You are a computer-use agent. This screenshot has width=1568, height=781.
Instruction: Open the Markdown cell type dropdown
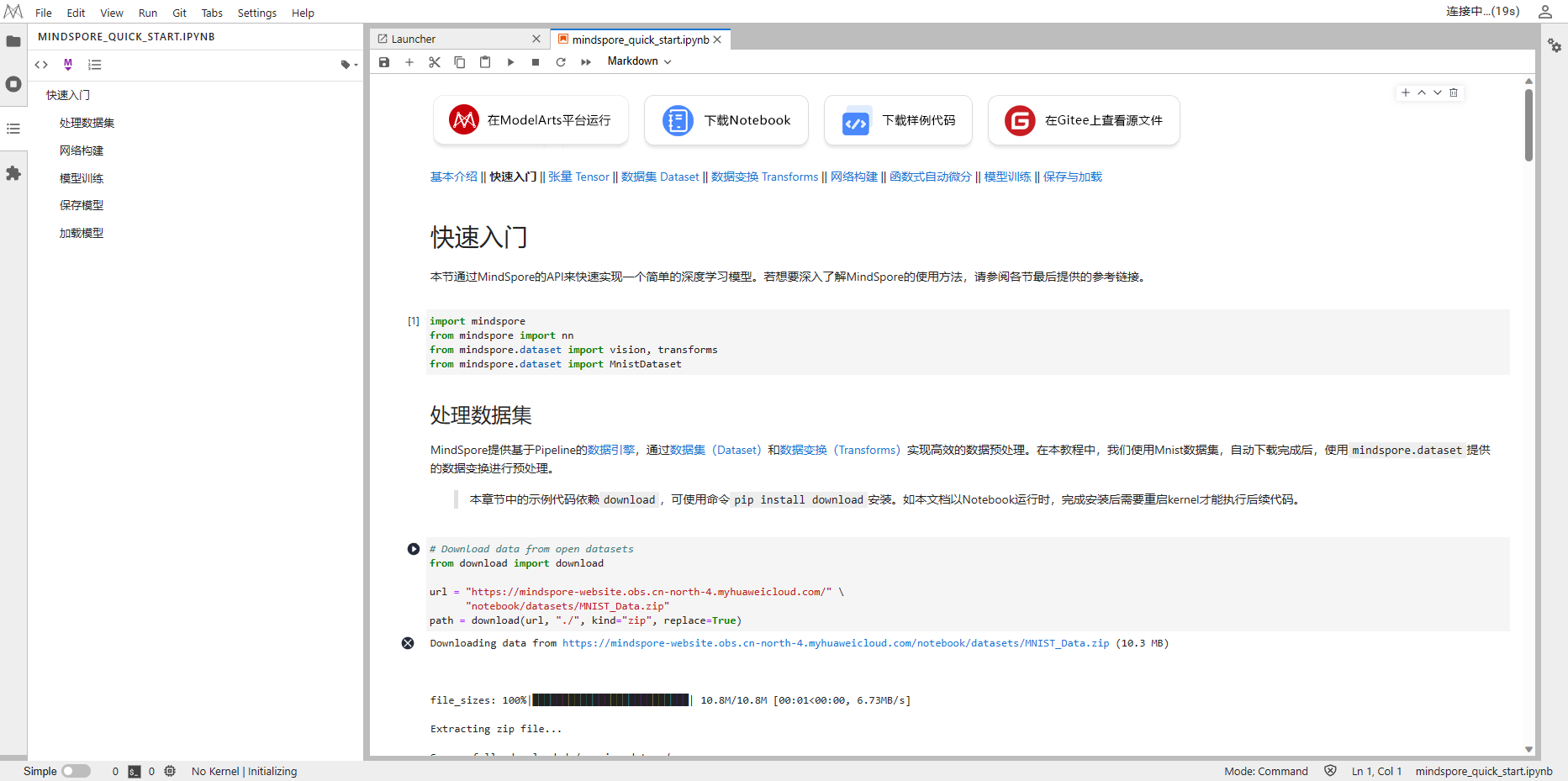[639, 61]
